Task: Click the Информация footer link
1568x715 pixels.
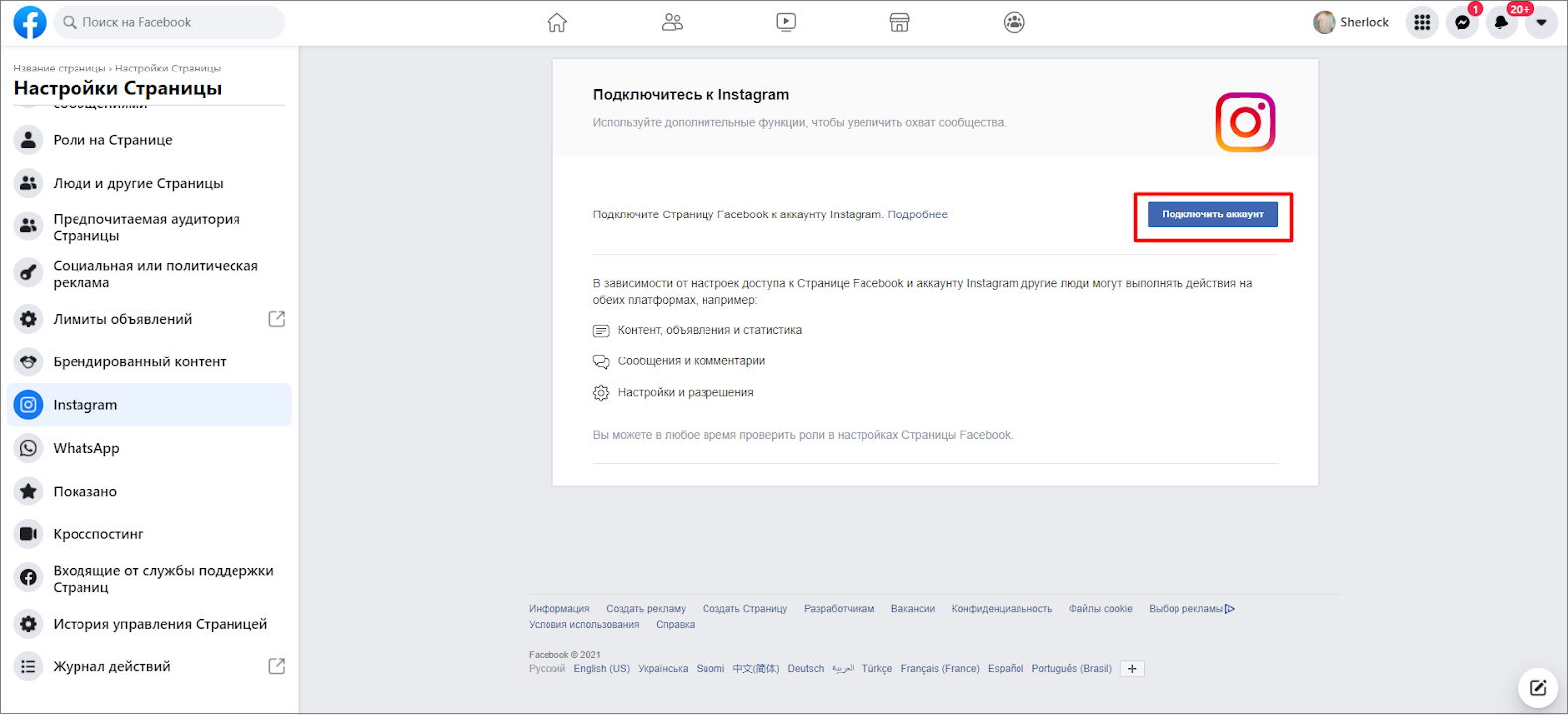Action: pyautogui.click(x=558, y=609)
